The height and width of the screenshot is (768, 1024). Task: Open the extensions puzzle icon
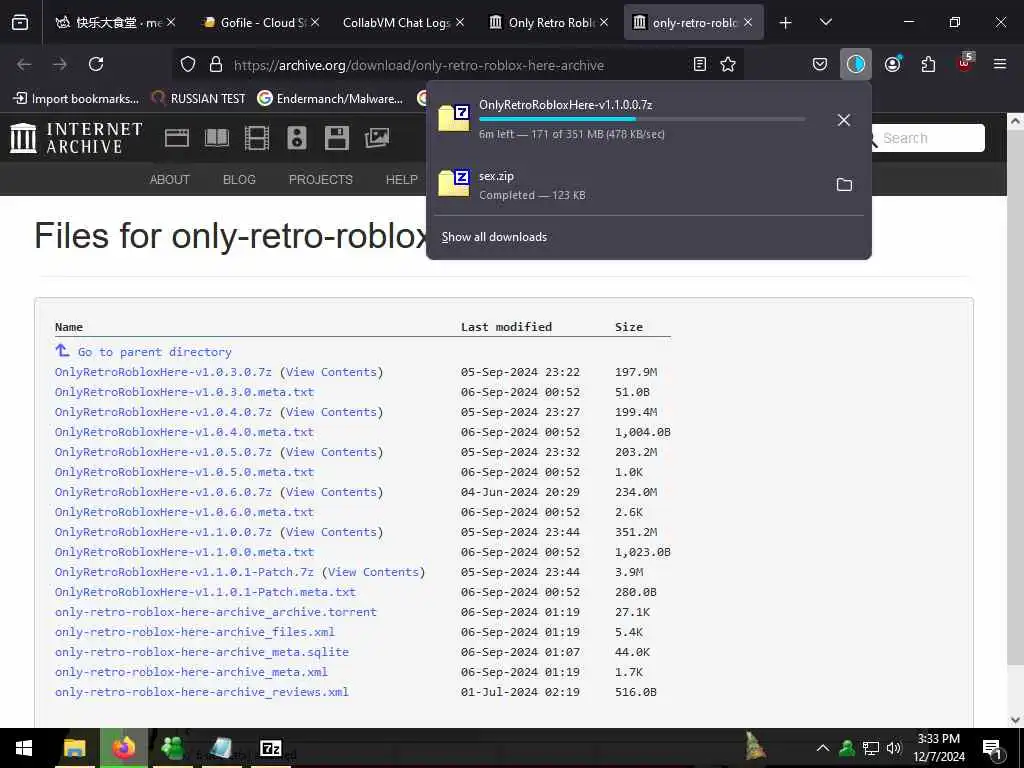coord(928,64)
